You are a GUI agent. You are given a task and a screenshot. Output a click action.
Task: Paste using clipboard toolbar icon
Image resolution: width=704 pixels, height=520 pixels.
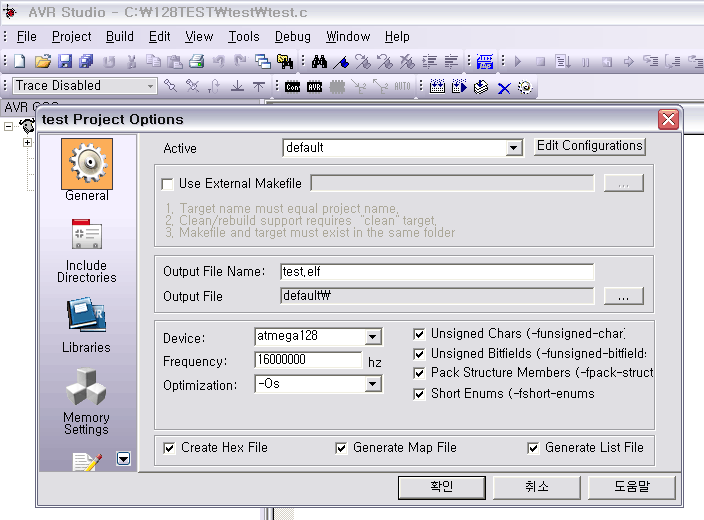[x=175, y=61]
